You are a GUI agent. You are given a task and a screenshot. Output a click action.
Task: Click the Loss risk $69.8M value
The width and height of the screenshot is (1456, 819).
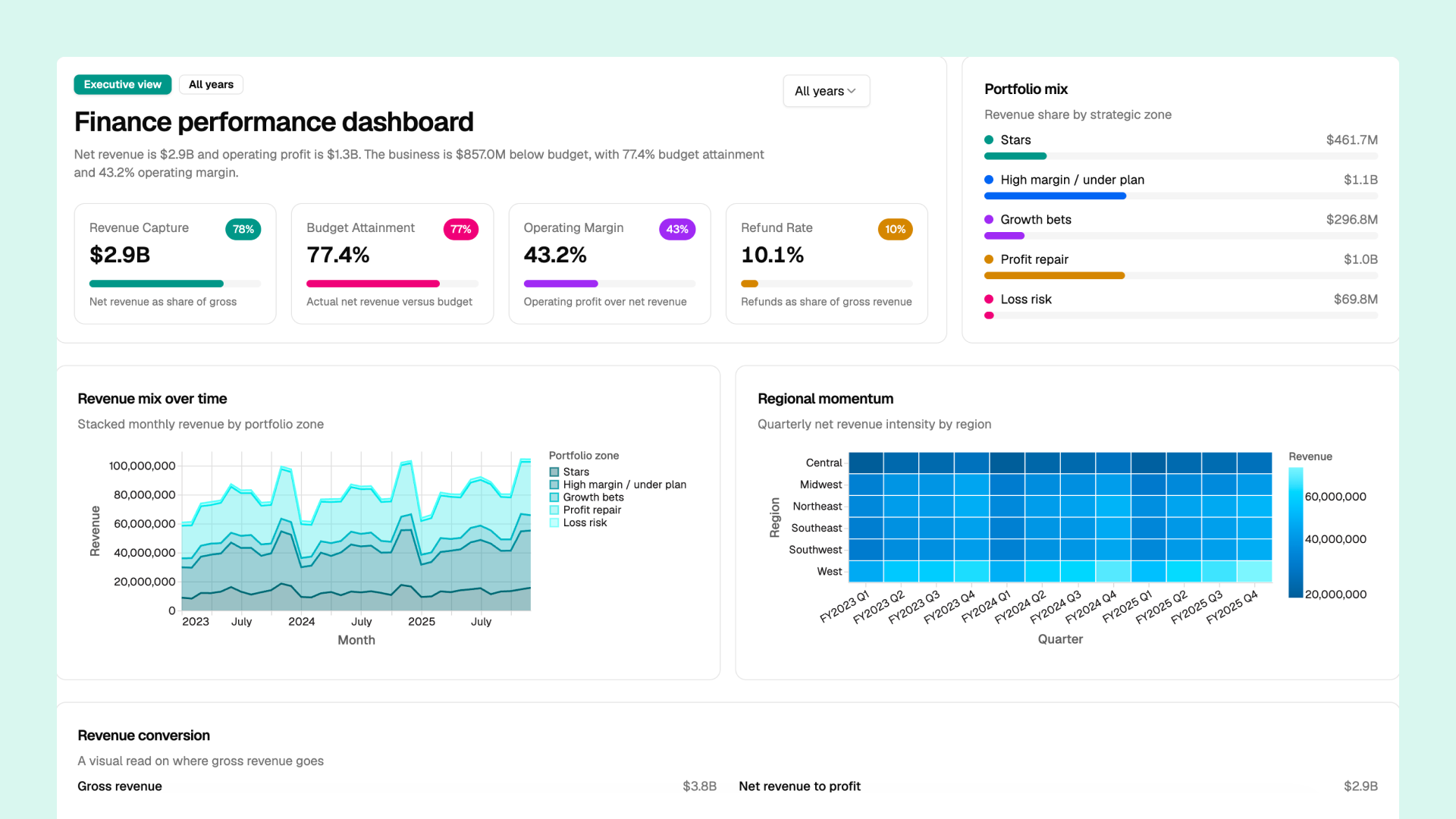(1355, 299)
